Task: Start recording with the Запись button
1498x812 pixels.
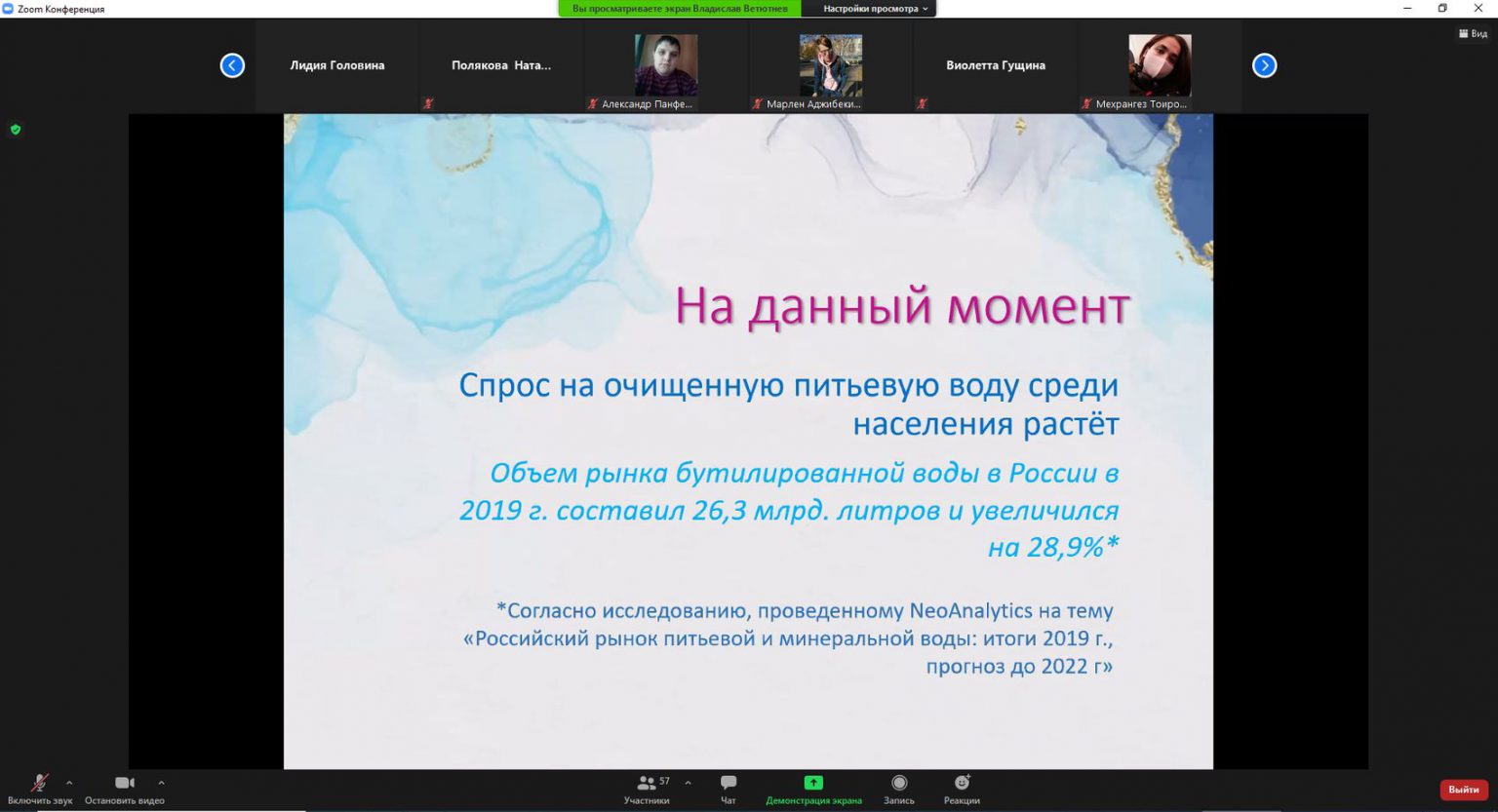Action: click(x=898, y=789)
